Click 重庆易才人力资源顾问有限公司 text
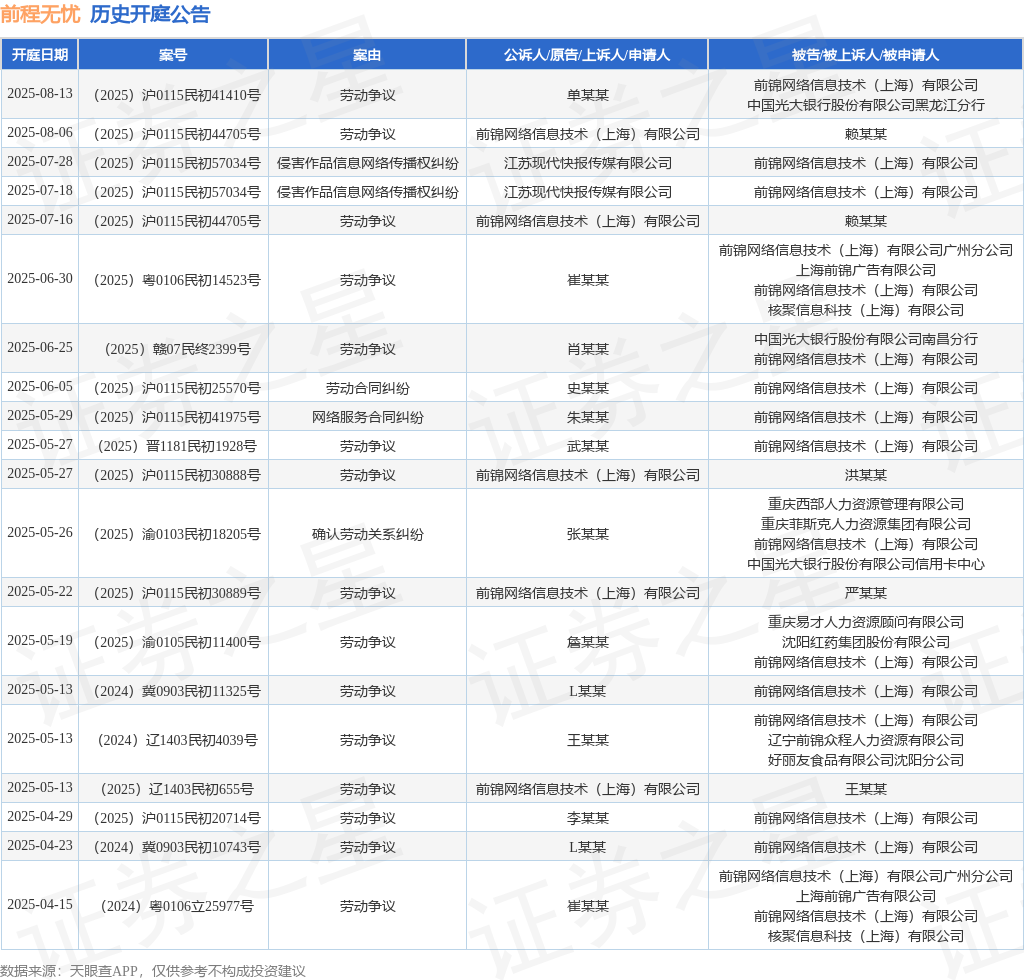Viewport: 1024px width, 980px height. (866, 622)
